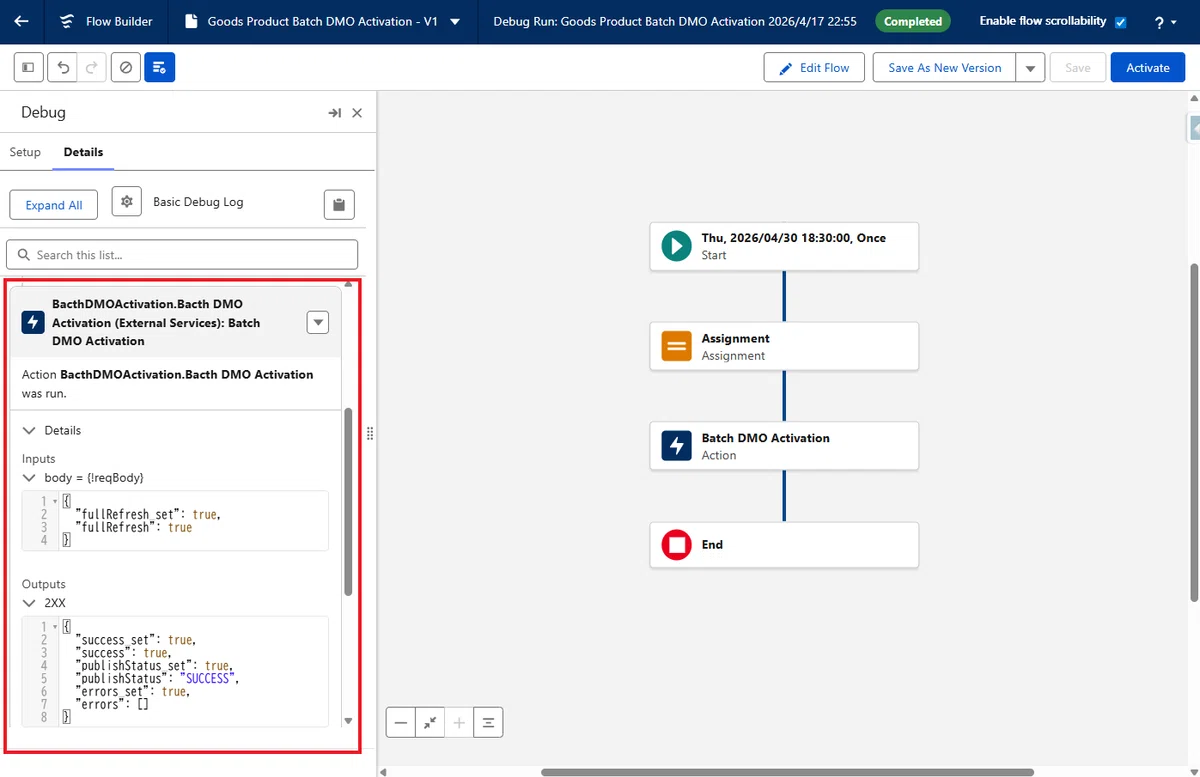Switch to the Setup tab

[x=25, y=152]
